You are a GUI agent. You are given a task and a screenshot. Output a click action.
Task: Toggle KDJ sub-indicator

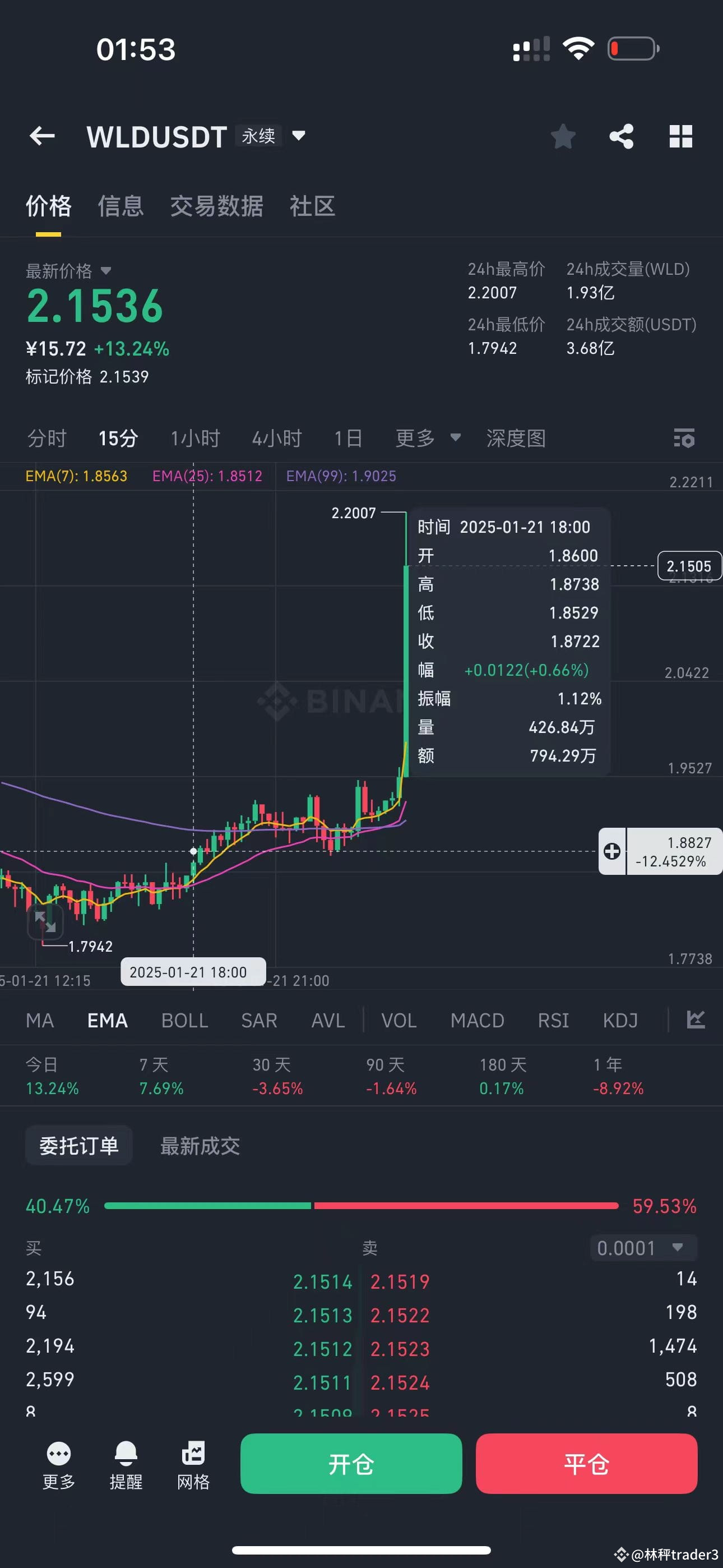tap(620, 1020)
